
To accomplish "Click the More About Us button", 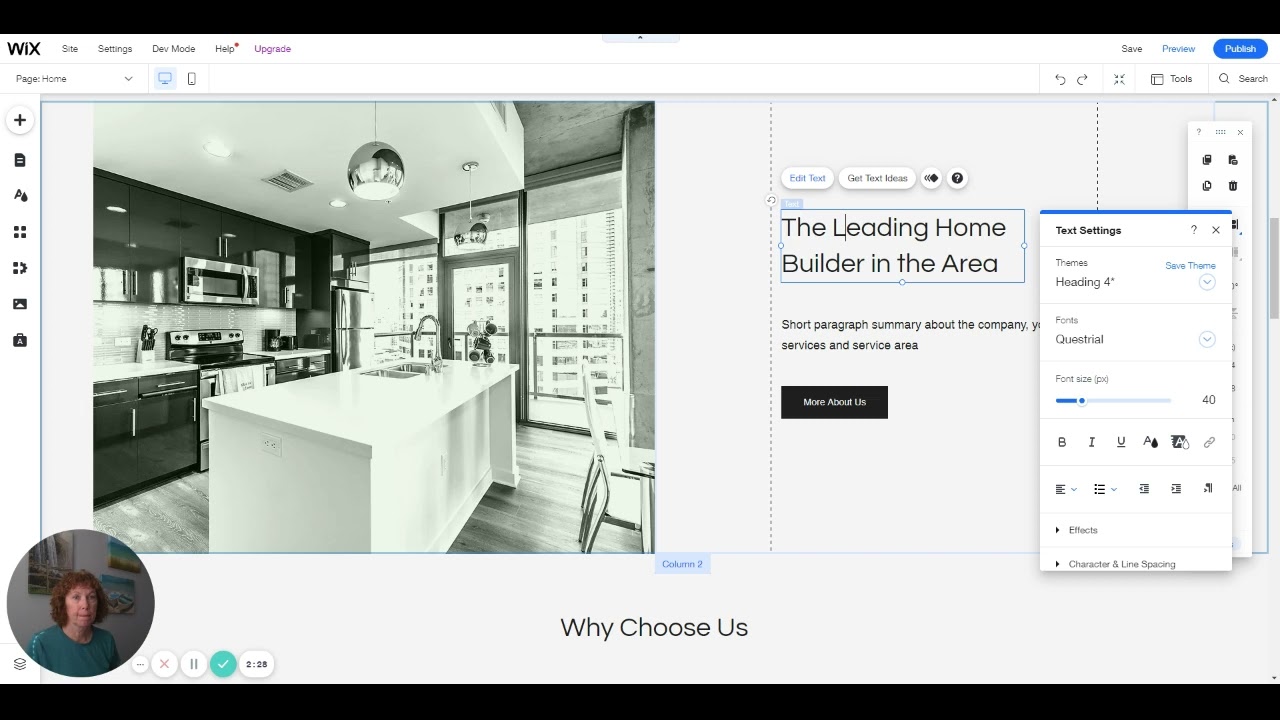I will pos(834,402).
